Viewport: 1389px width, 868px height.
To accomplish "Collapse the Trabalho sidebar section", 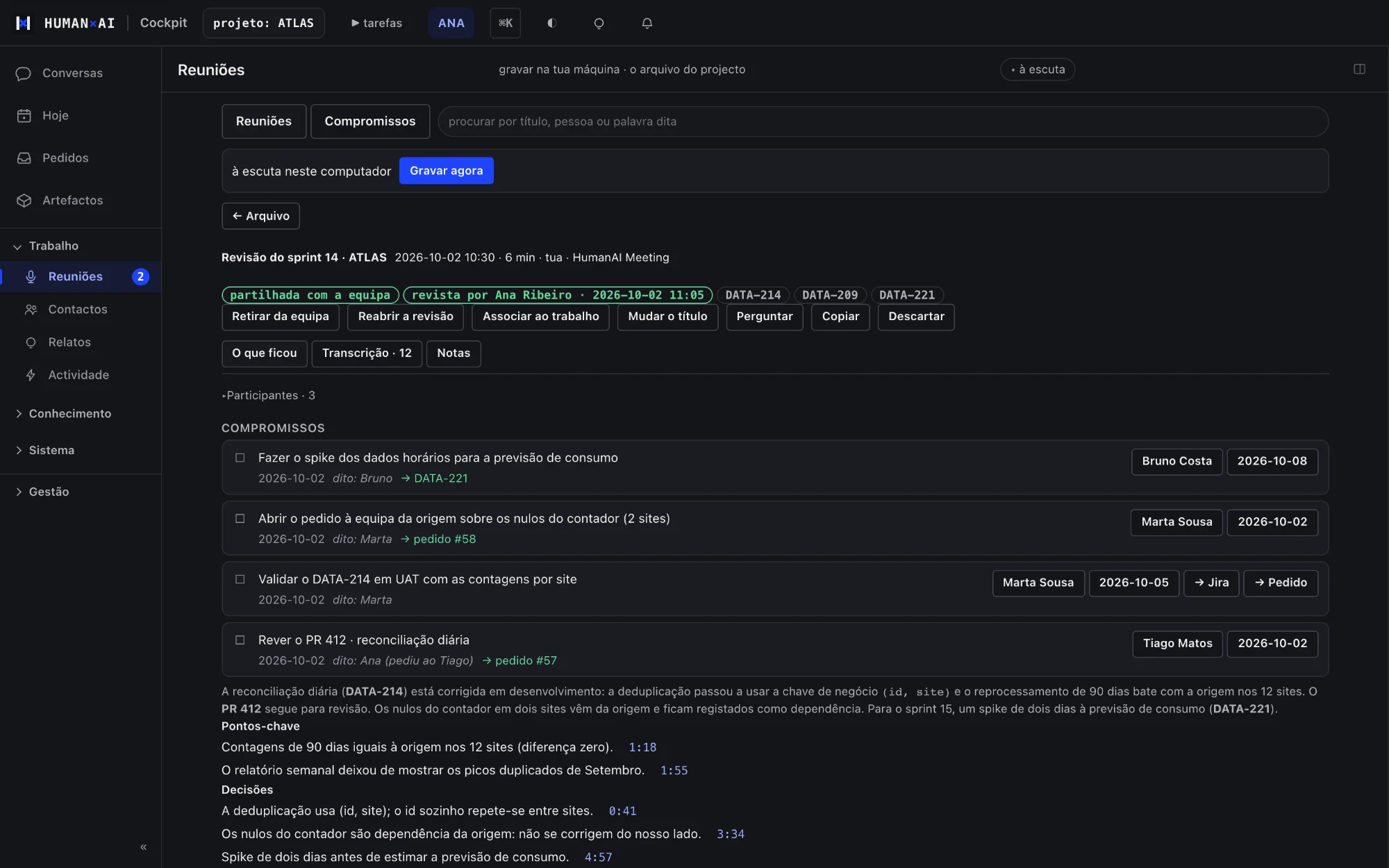I will pyautogui.click(x=46, y=246).
